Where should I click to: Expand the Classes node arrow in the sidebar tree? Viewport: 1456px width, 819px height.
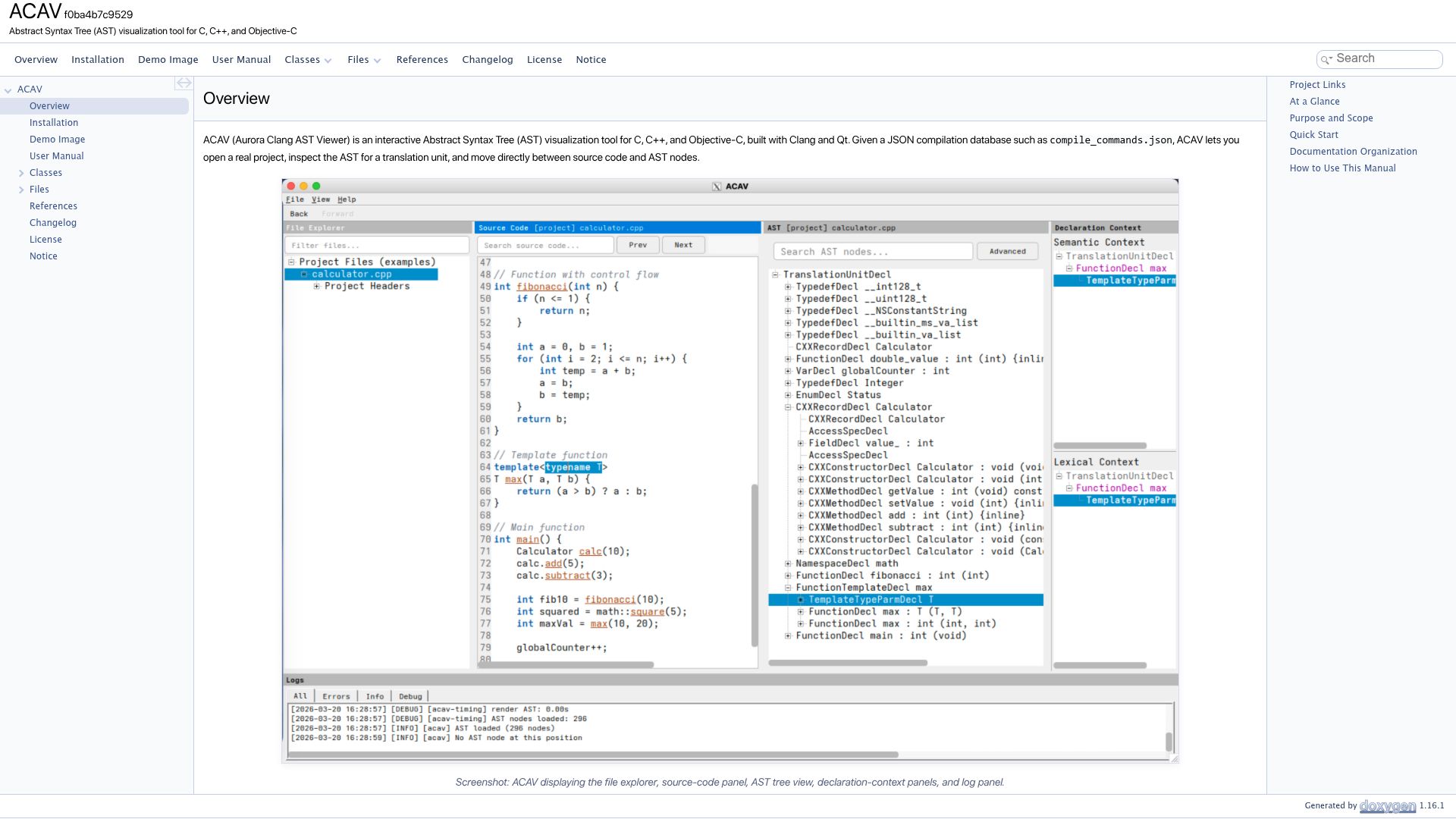pos(21,173)
